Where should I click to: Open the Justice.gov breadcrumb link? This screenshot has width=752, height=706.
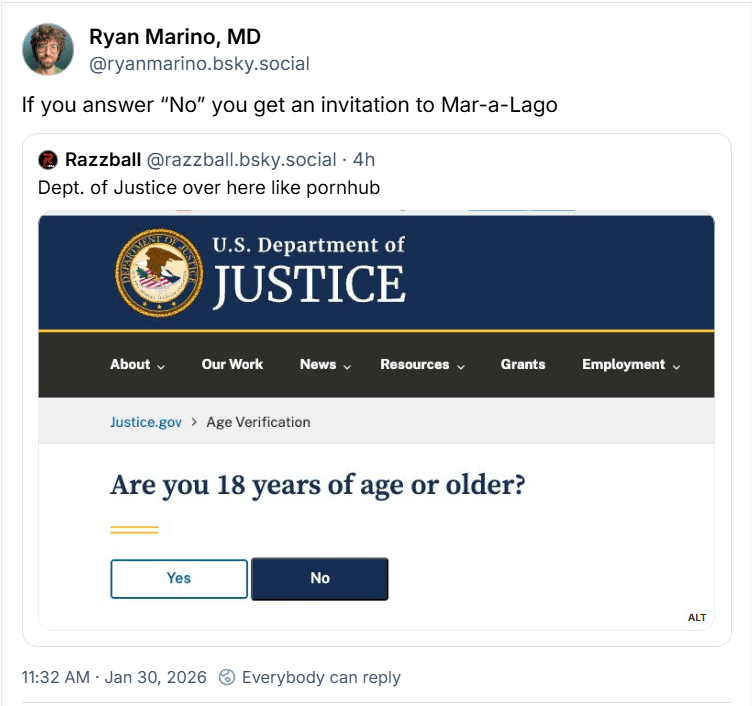[x=146, y=422]
